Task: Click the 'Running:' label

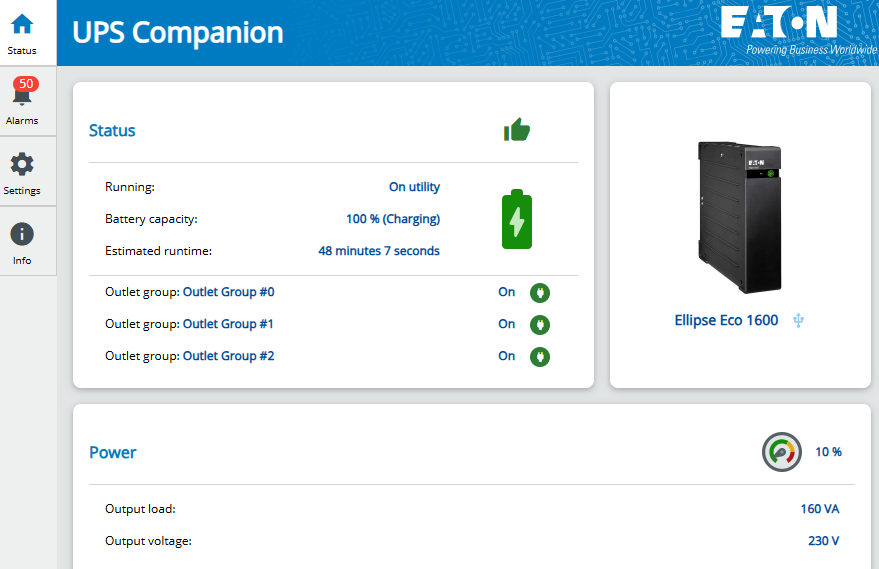Action: tap(129, 187)
